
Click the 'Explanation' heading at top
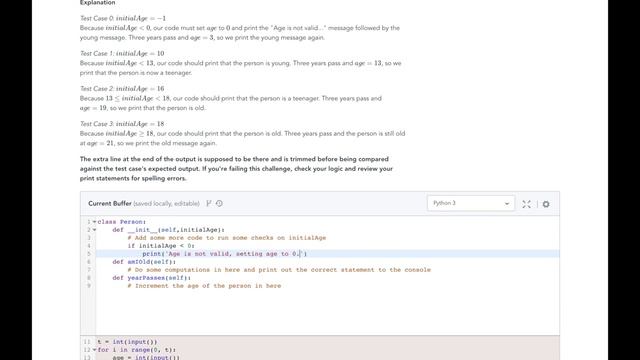click(x=98, y=3)
